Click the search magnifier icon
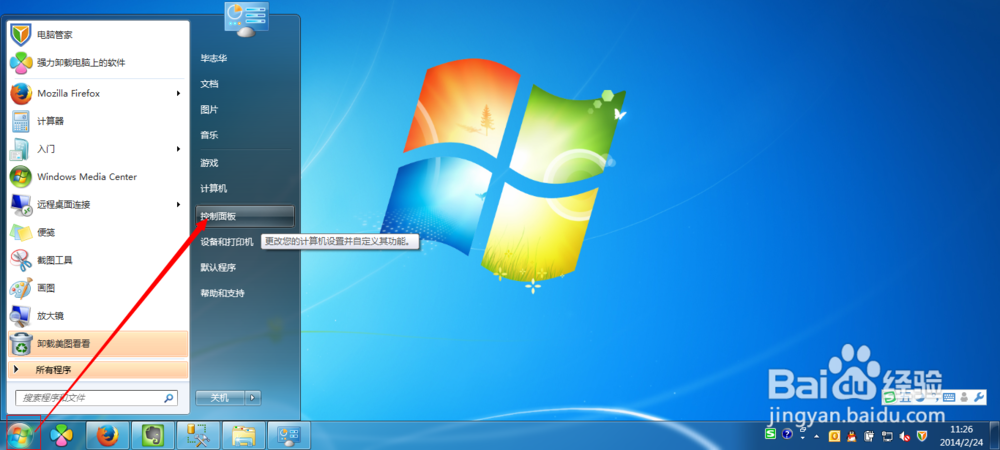 click(x=168, y=398)
